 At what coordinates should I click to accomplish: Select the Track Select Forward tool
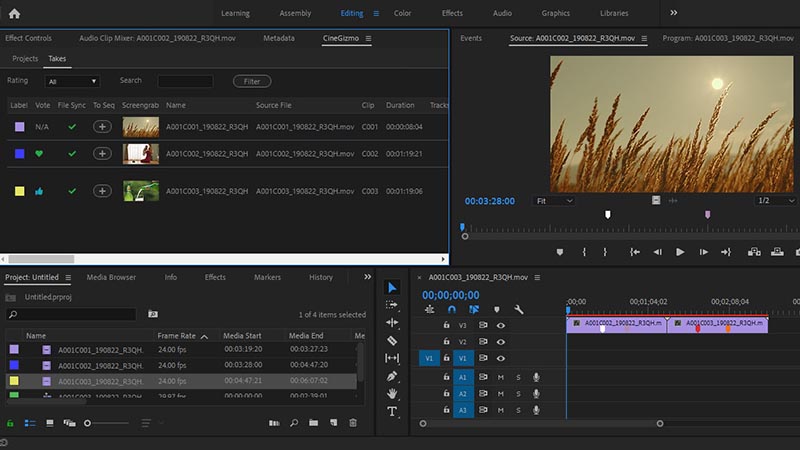tap(392, 305)
